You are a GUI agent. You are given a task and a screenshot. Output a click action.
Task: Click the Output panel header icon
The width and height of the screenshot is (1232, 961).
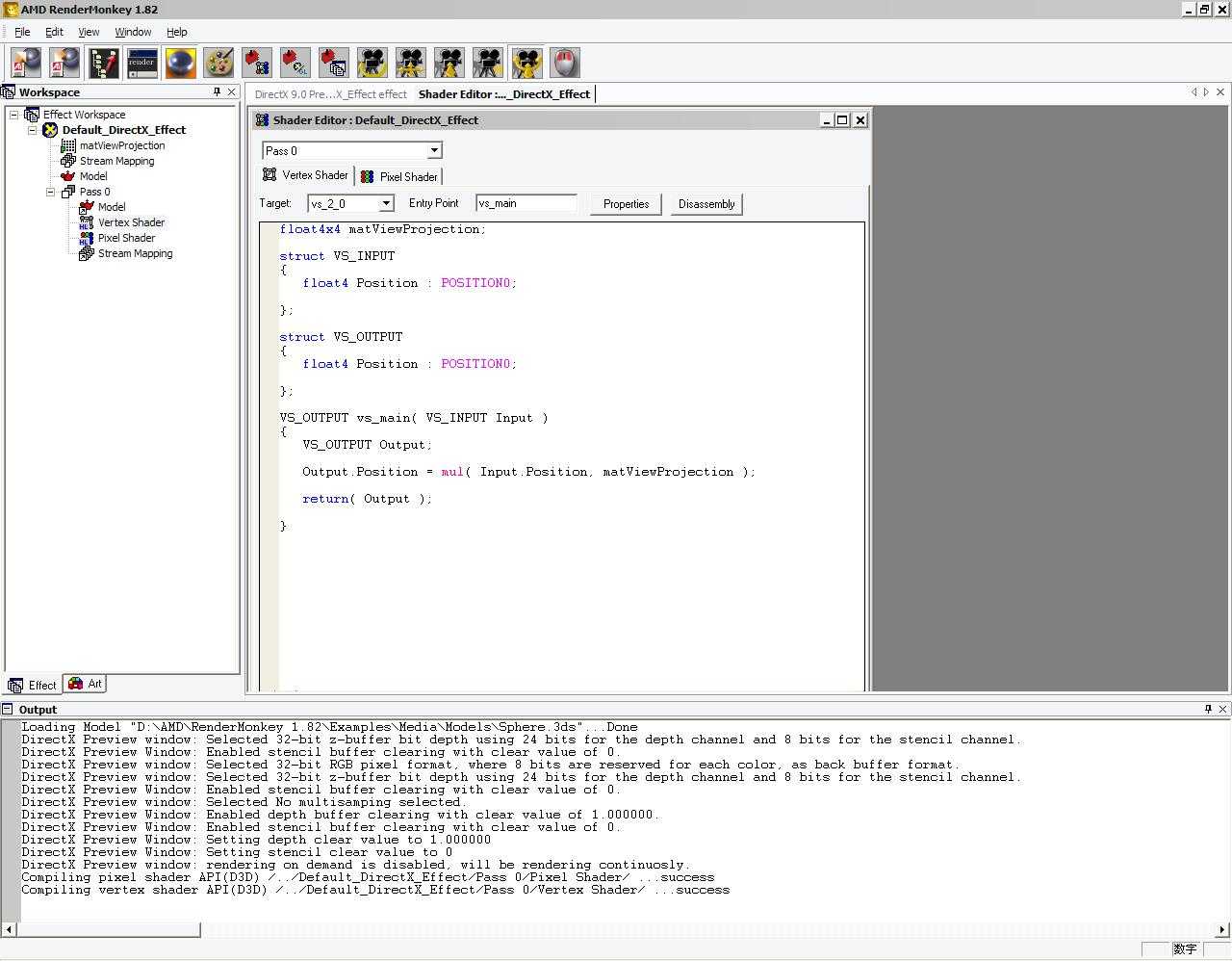coord(7,709)
